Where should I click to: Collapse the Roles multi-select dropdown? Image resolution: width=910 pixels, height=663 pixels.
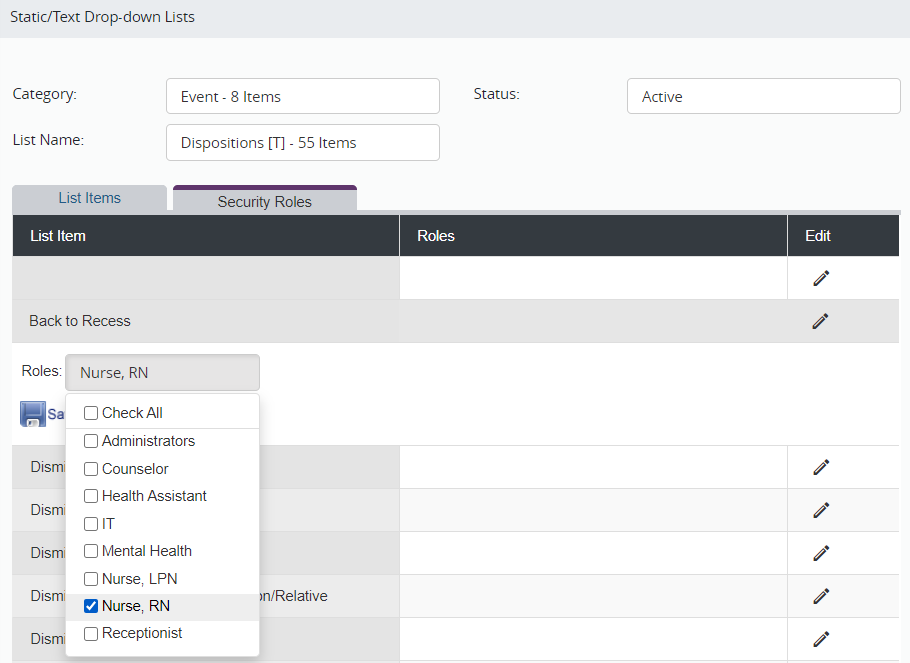[162, 373]
